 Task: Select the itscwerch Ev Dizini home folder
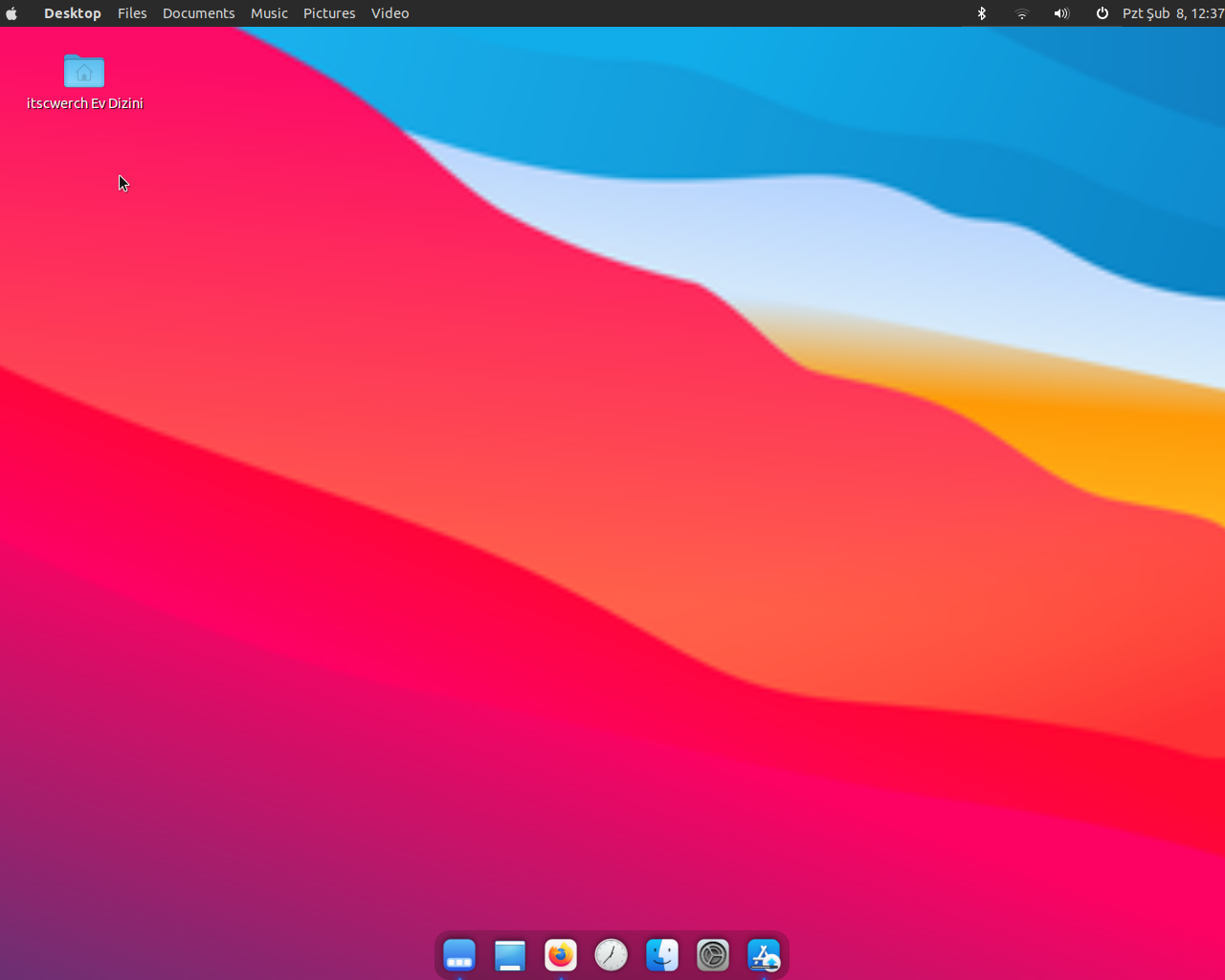84,82
